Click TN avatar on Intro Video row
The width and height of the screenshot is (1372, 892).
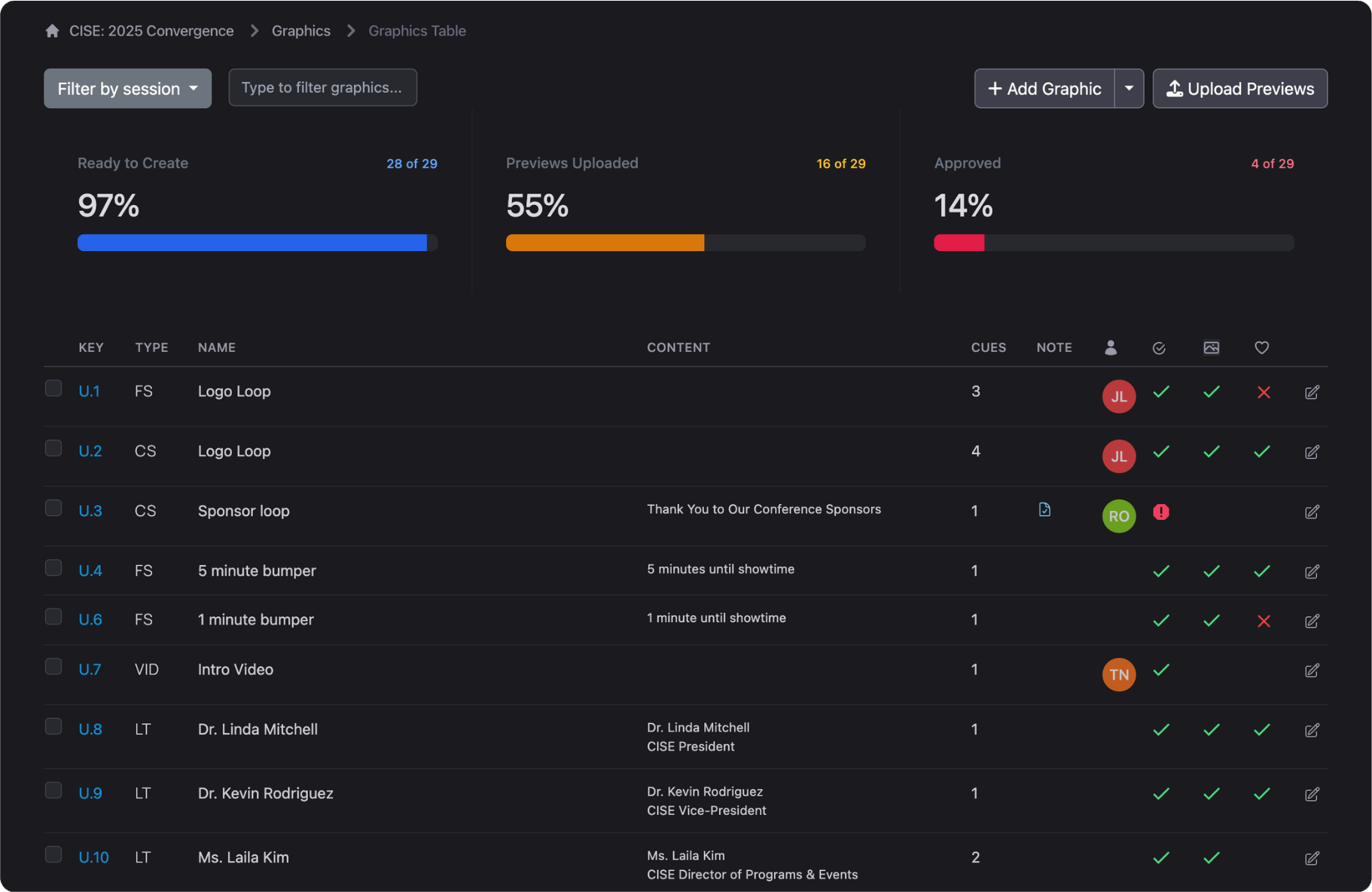coord(1119,674)
